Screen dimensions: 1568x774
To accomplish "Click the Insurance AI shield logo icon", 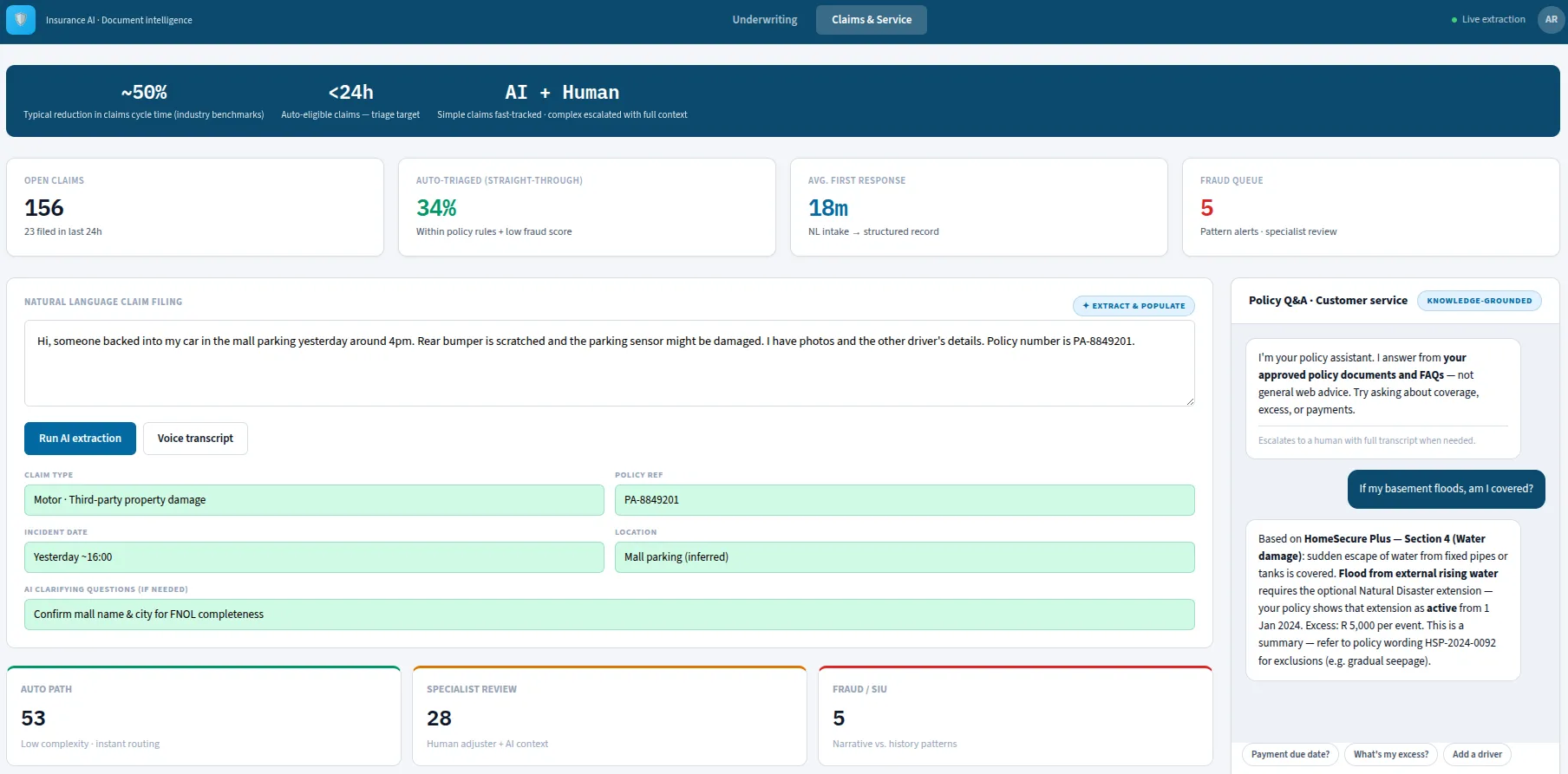I will tap(21, 20).
